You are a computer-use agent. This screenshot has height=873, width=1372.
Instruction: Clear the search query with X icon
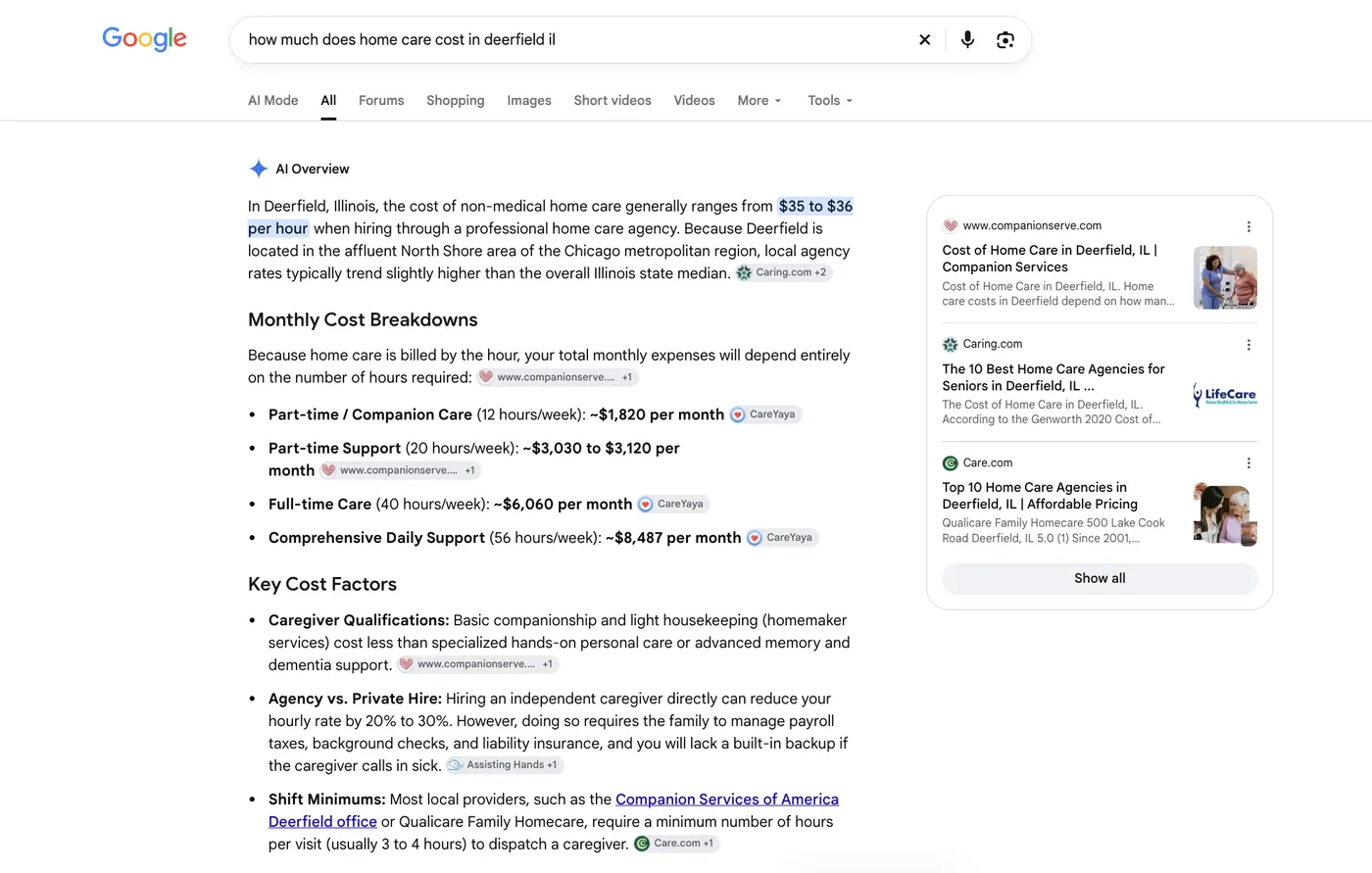pos(924,40)
